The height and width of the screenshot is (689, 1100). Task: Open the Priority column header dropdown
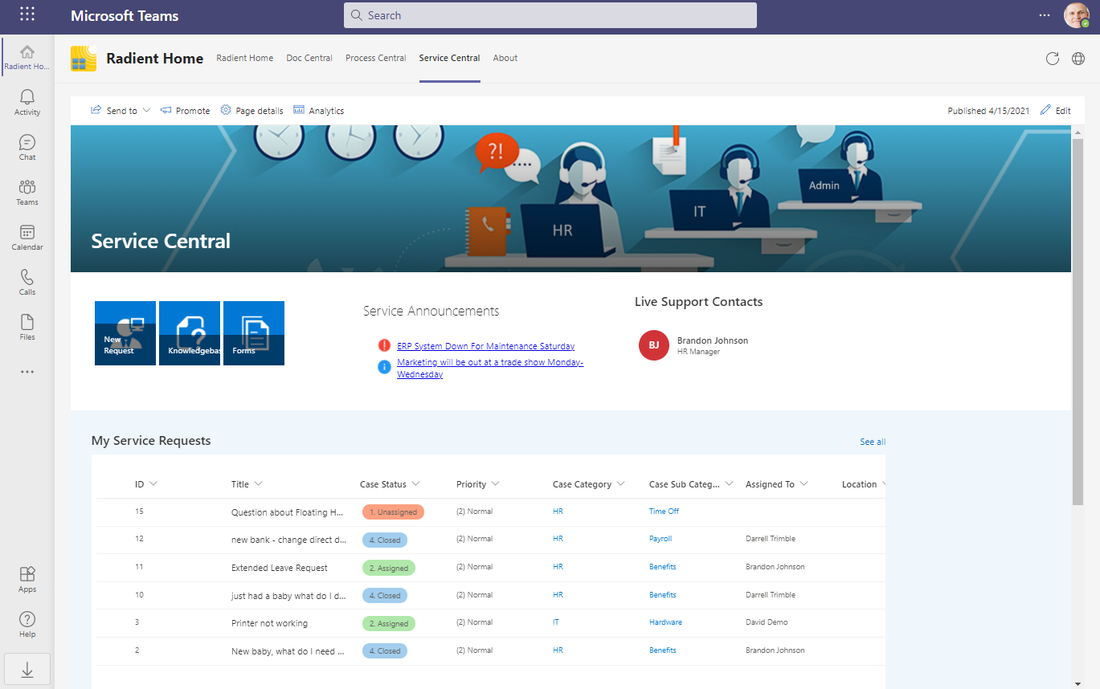[496, 483]
